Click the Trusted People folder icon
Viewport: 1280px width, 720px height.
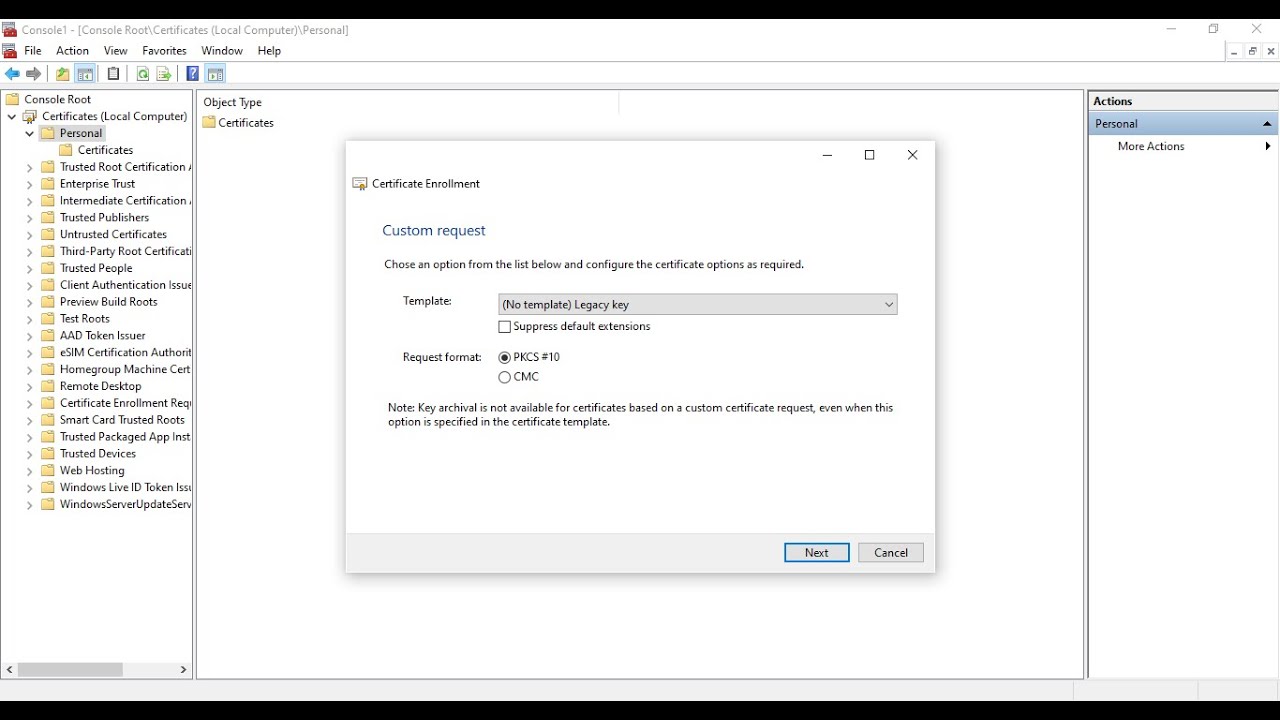point(48,268)
